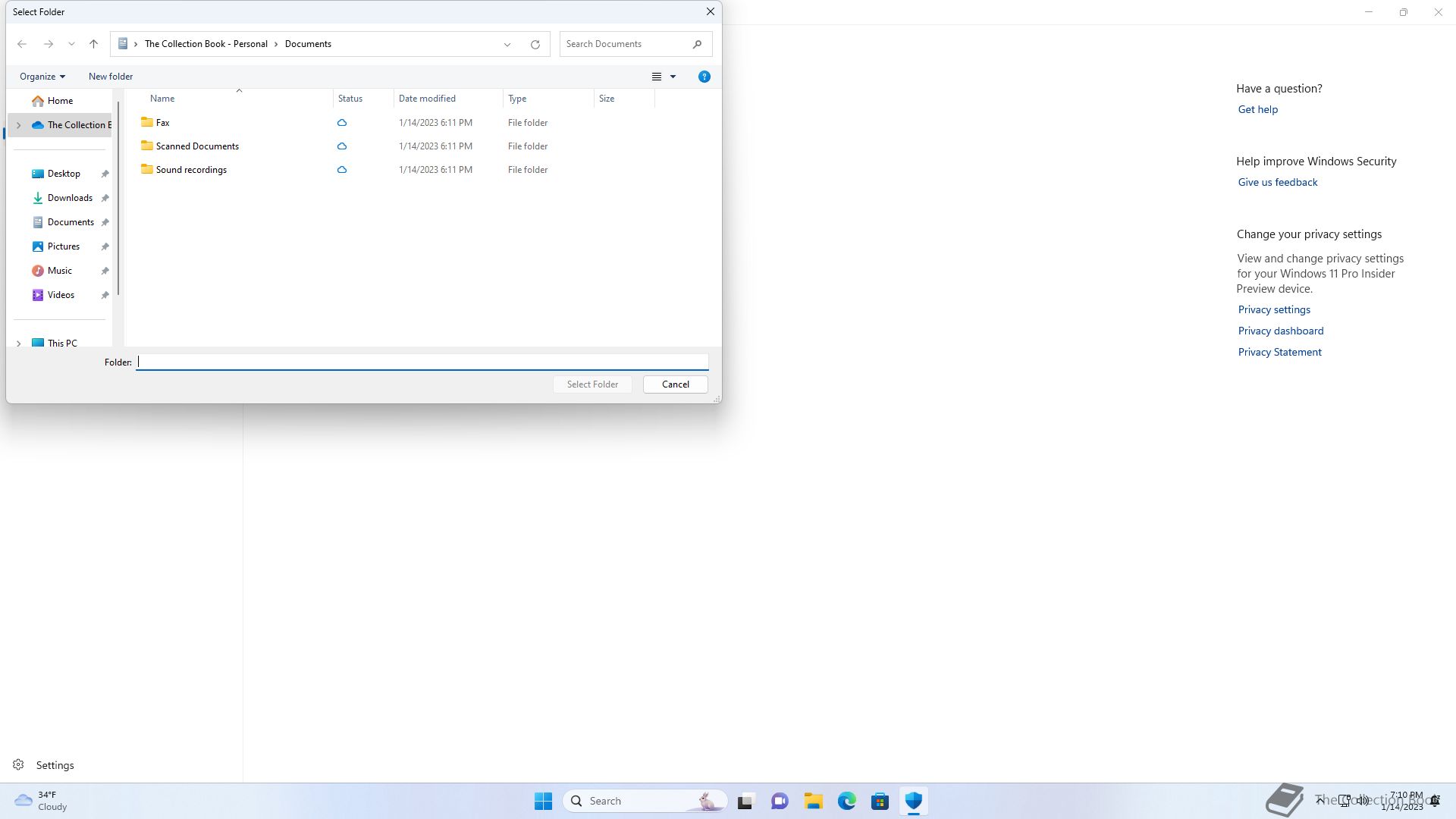Viewport: 1456px width, 819px height.
Task: Refresh the Documents folder listing
Action: 535,44
